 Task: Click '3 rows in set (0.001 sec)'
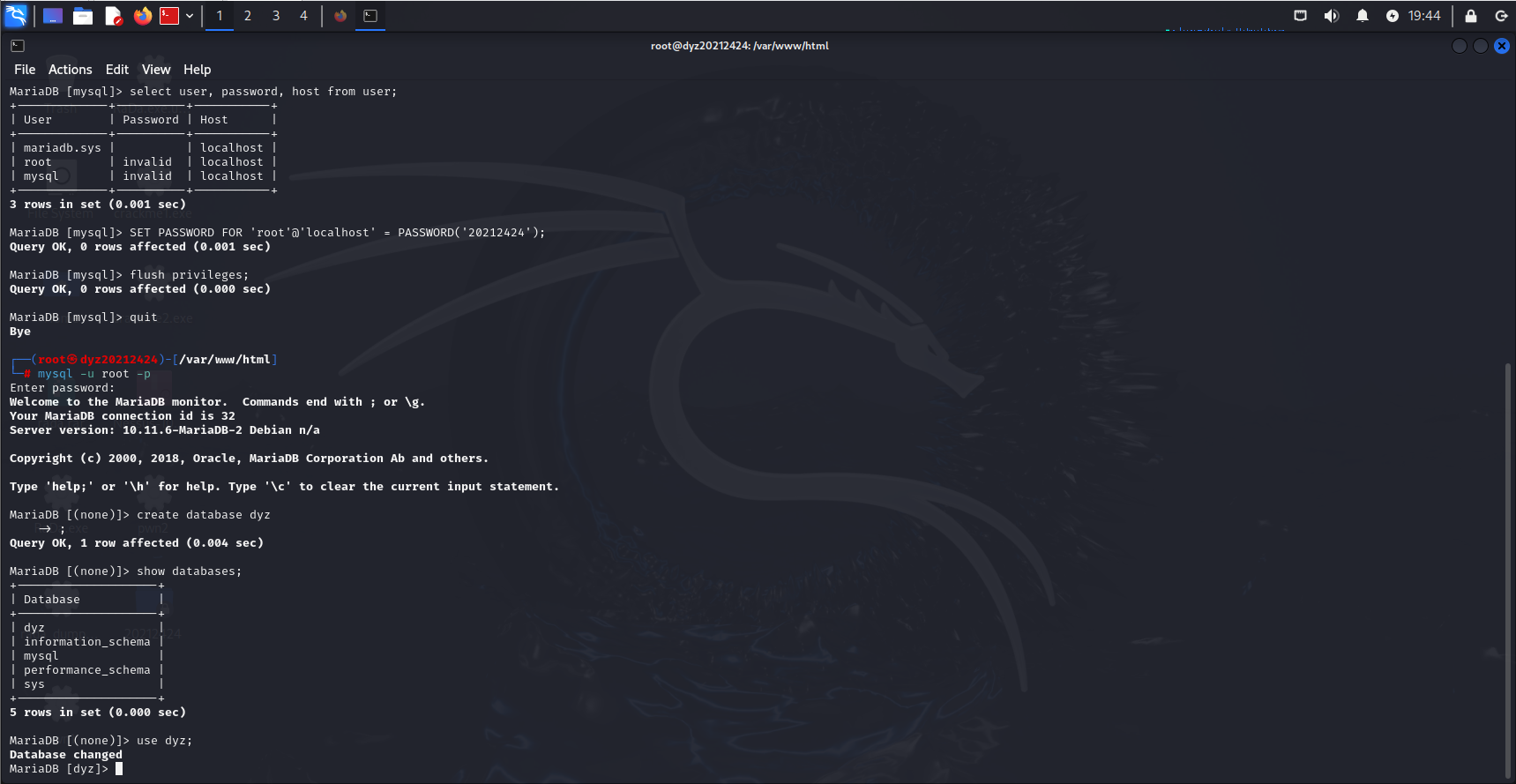pos(98,205)
